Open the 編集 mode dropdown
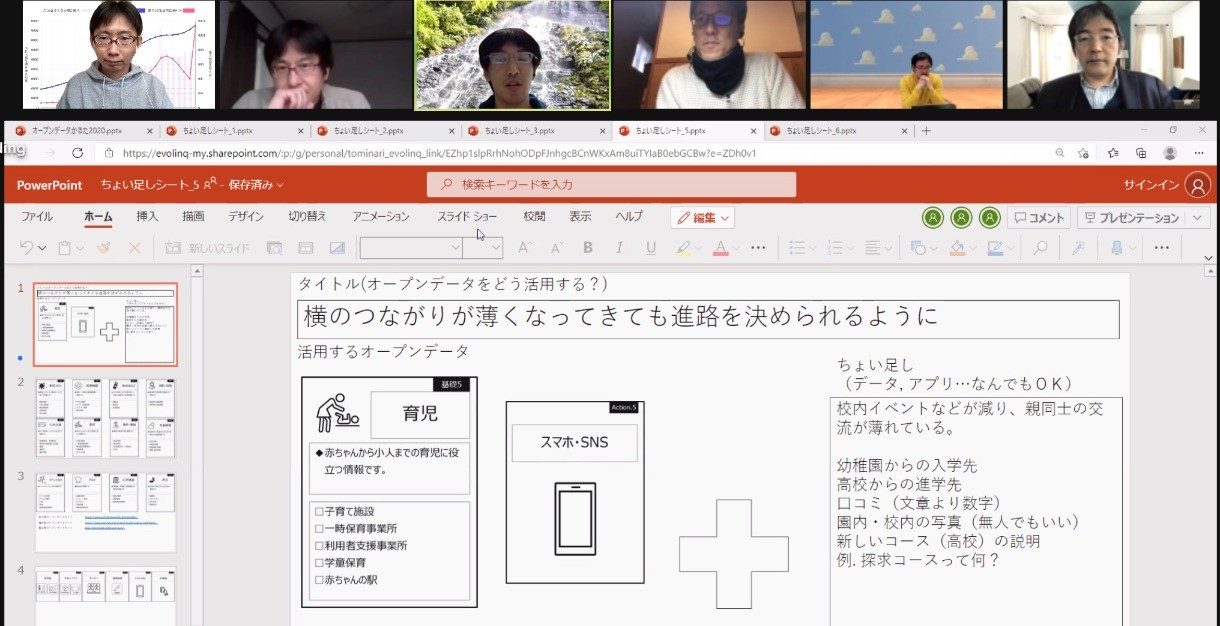This screenshot has width=1220, height=626. coord(703,217)
